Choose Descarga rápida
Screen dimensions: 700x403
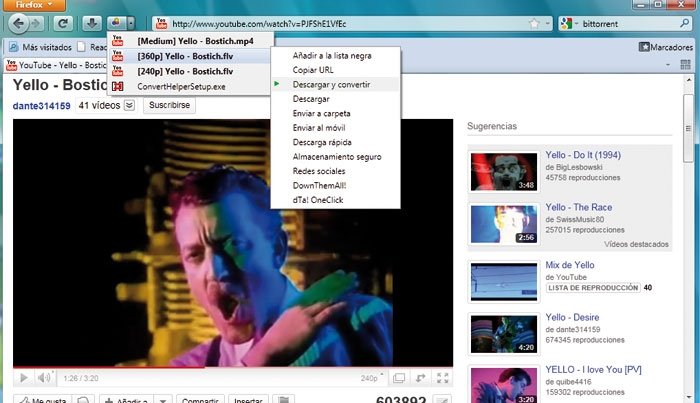pos(335,142)
